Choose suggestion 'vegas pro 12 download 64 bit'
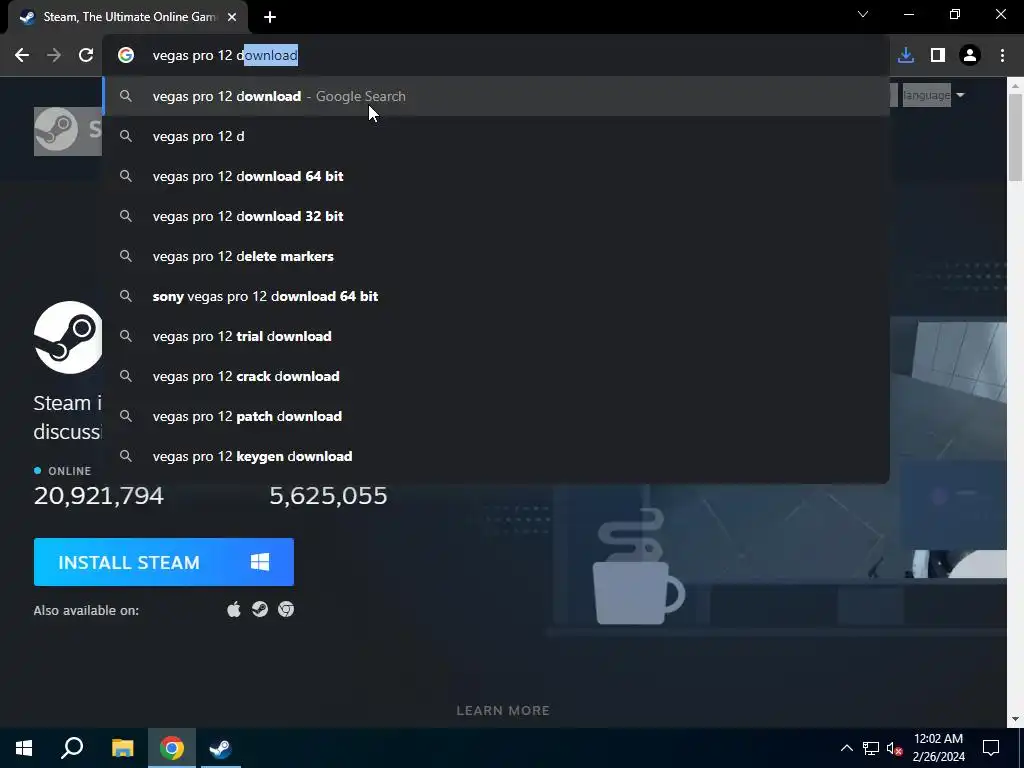1024x768 pixels. 496,176
